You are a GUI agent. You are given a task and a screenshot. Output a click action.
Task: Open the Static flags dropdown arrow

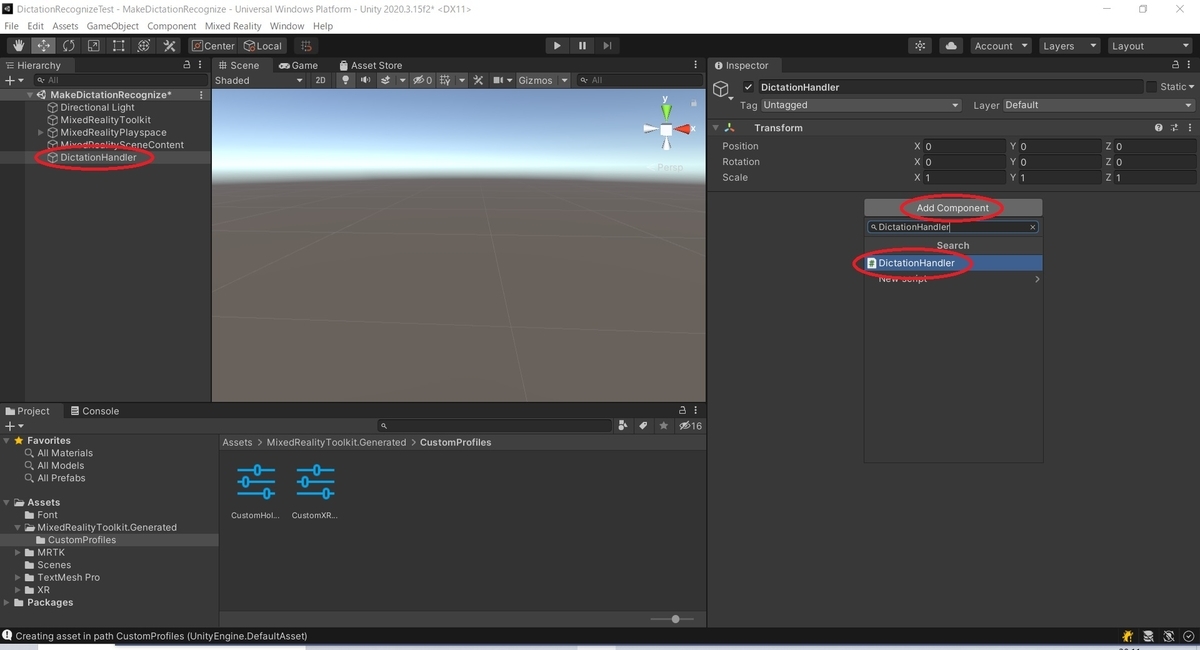click(x=1190, y=87)
